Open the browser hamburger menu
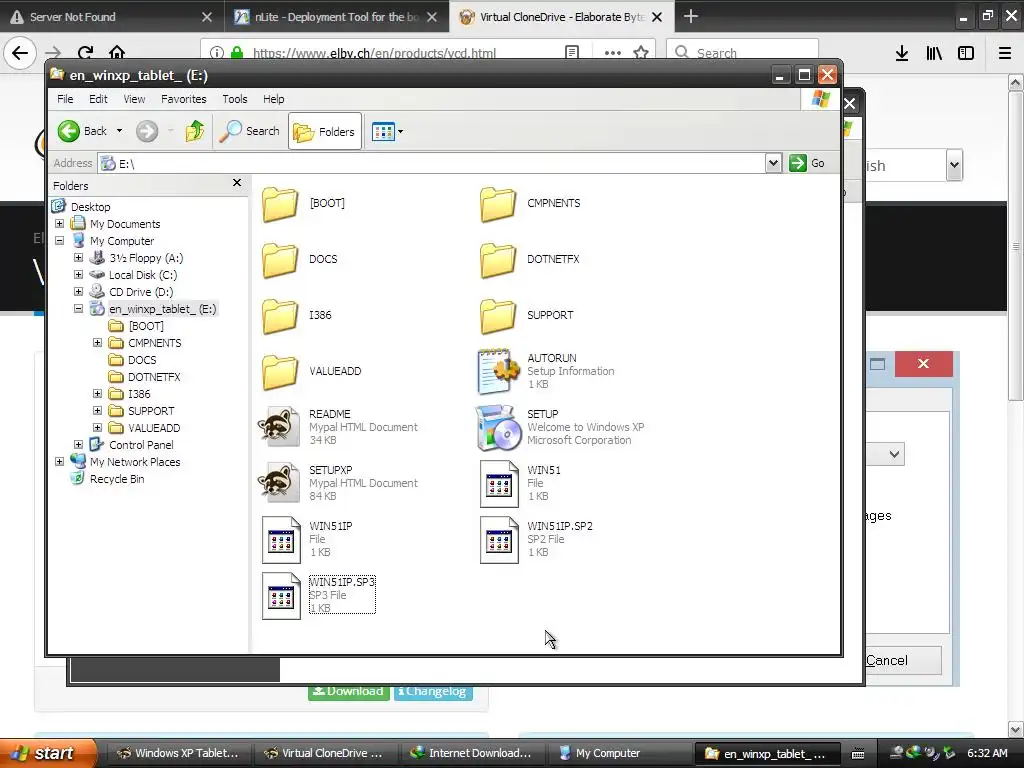1024x768 pixels. (x=1005, y=54)
